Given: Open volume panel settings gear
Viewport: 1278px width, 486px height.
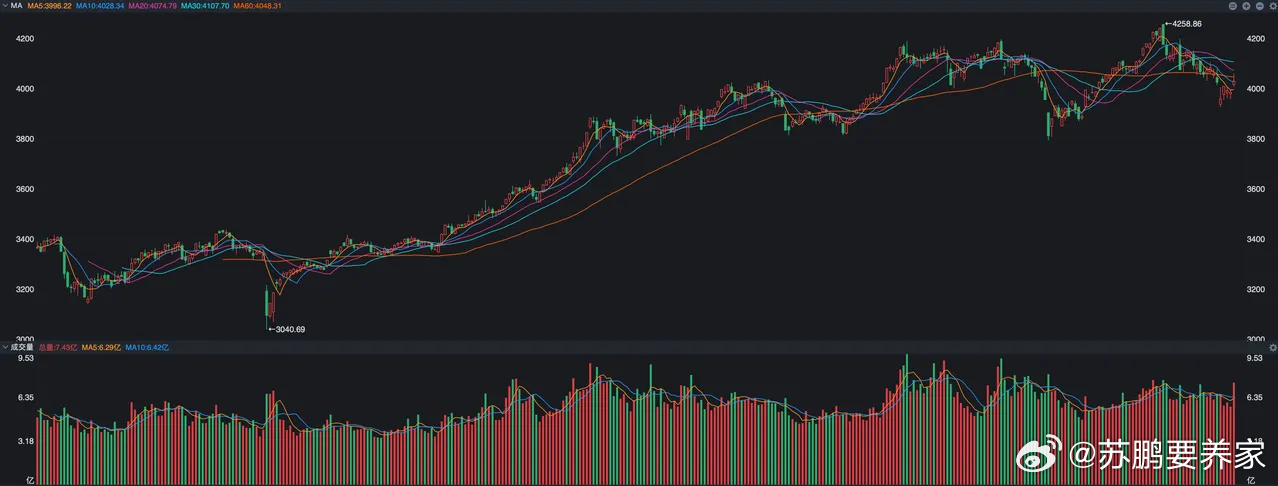Looking at the screenshot, I should [1273, 347].
